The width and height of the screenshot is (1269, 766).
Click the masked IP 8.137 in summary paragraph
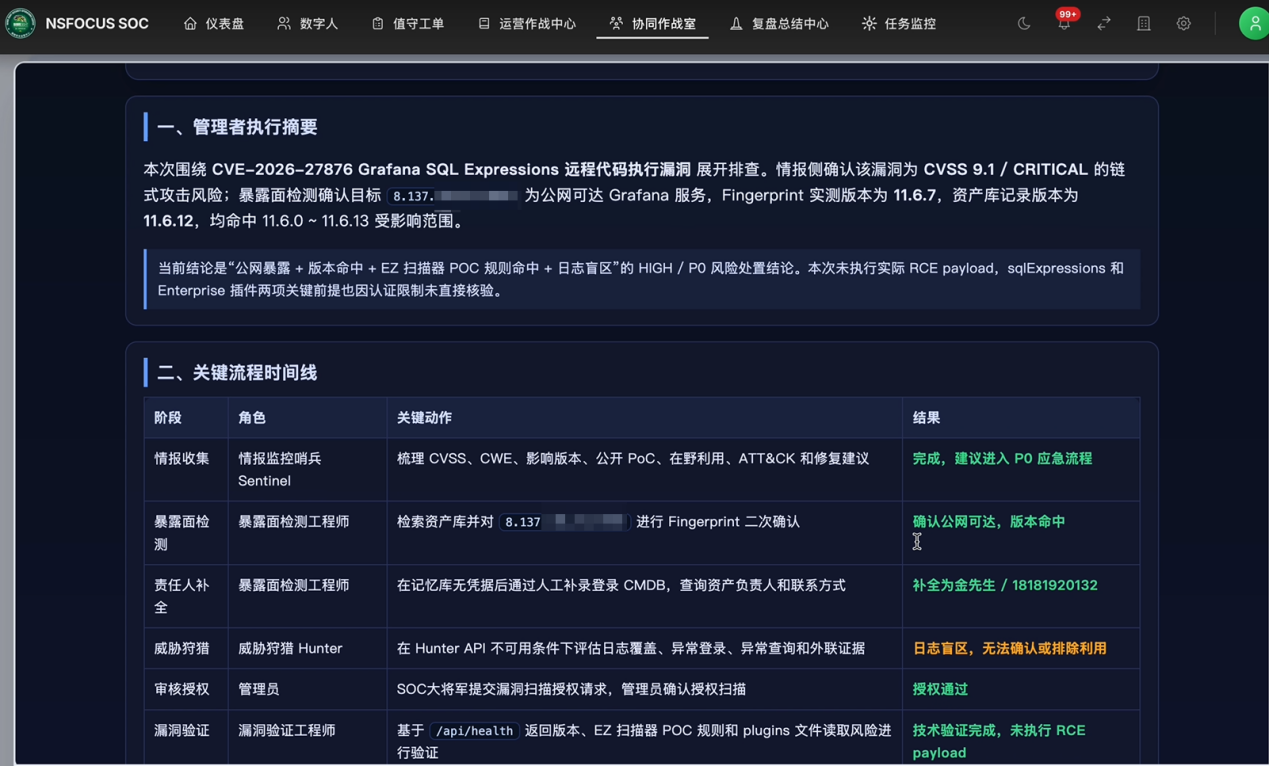pos(453,196)
